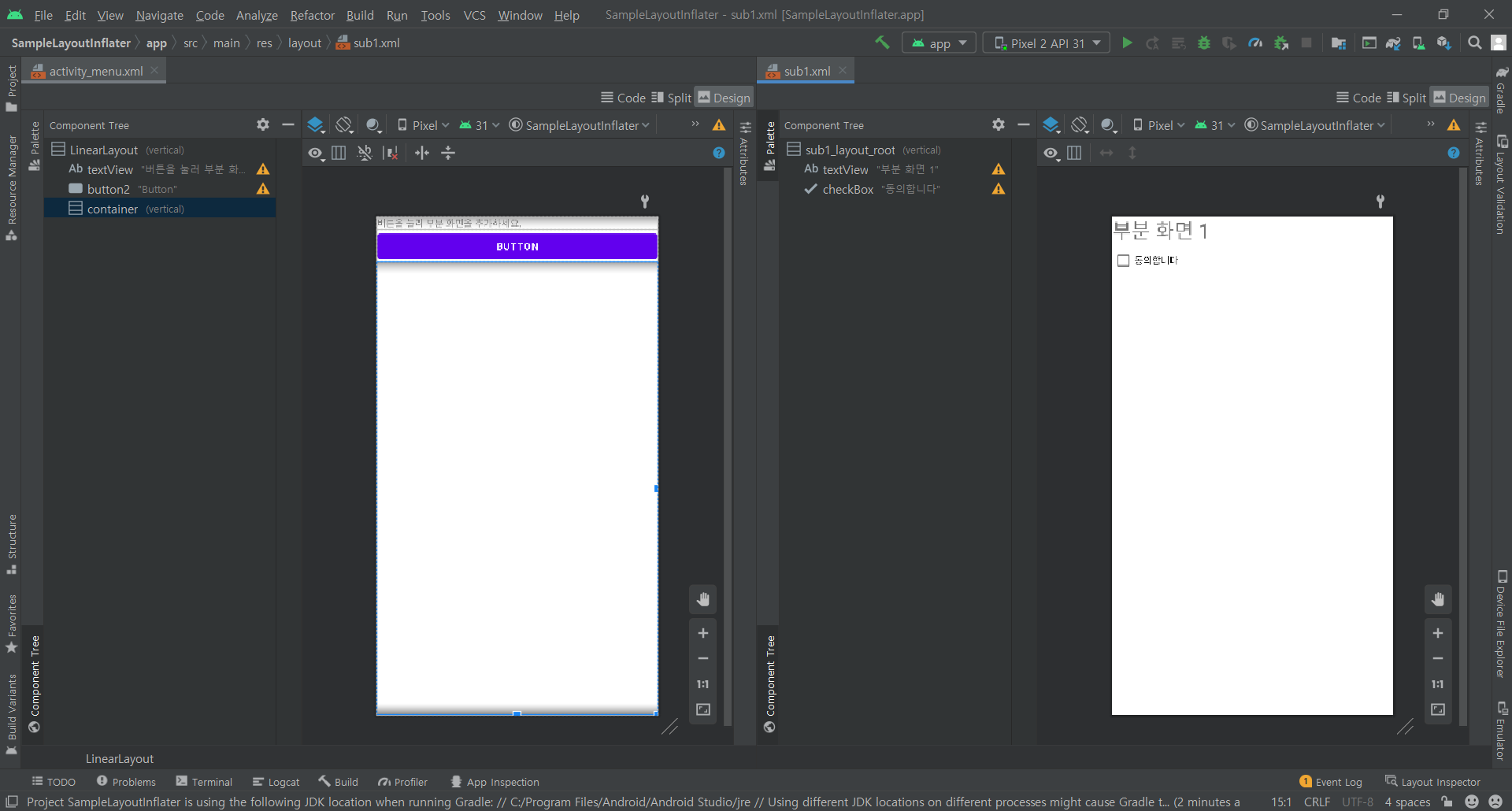Toggle the divider columns icon in left design toolbar
The image size is (1512, 811).
pos(339,153)
